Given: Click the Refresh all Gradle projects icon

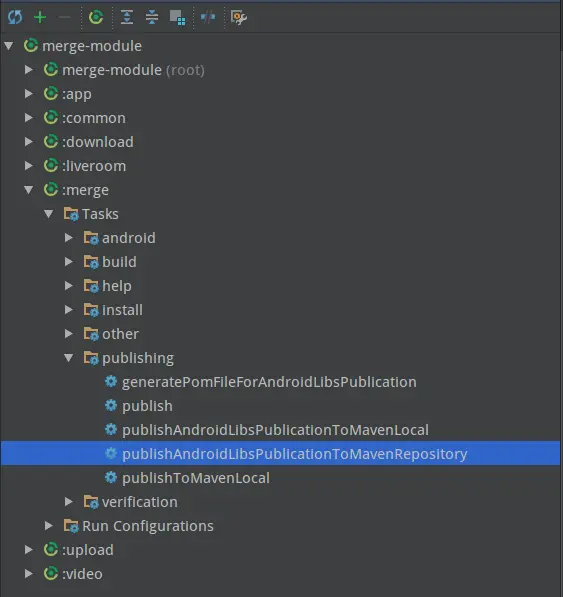Looking at the screenshot, I should (x=15, y=17).
